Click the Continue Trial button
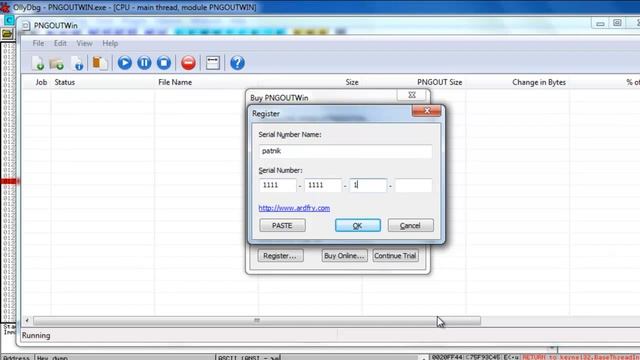 395,256
